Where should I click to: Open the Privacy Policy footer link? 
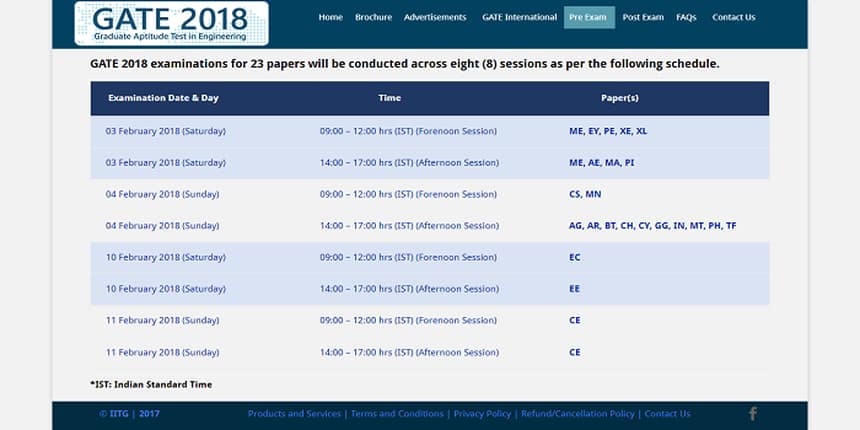coord(482,414)
